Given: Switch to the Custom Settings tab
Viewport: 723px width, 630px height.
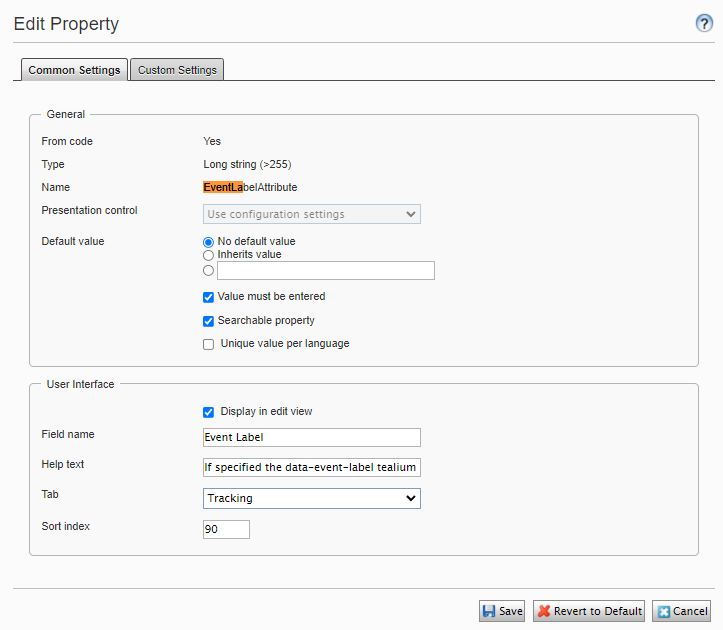Looking at the screenshot, I should [x=177, y=70].
